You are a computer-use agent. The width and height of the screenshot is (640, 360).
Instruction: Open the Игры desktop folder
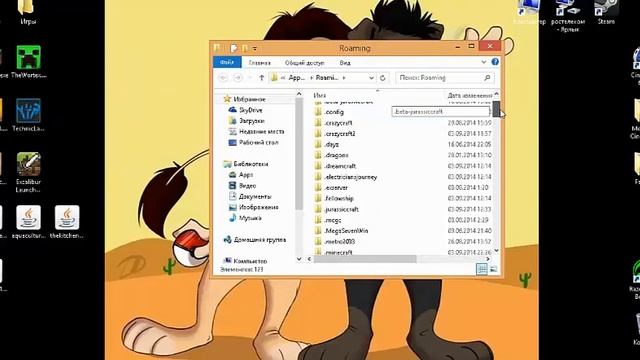coord(28,12)
